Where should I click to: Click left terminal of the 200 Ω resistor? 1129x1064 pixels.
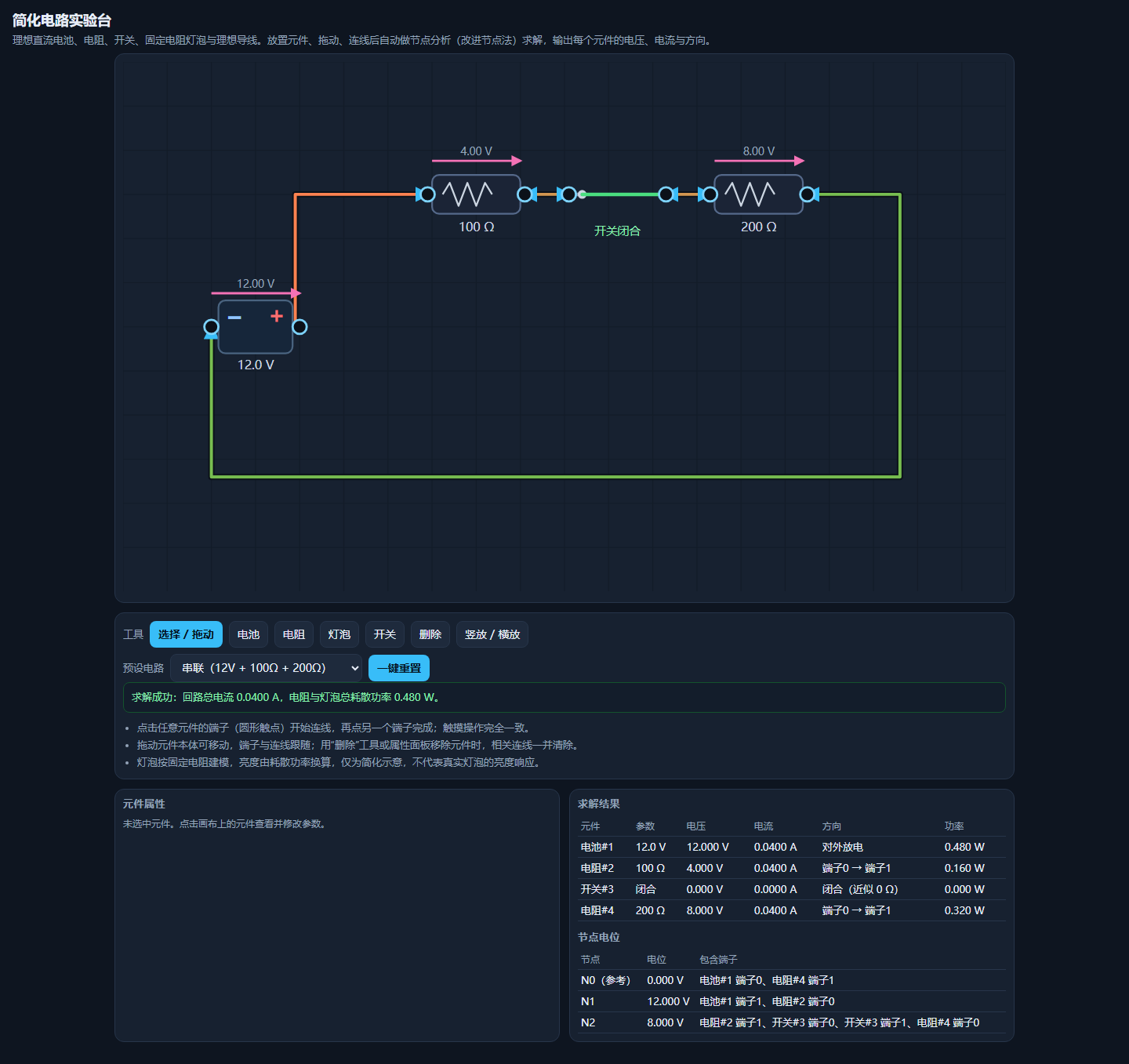tap(710, 194)
